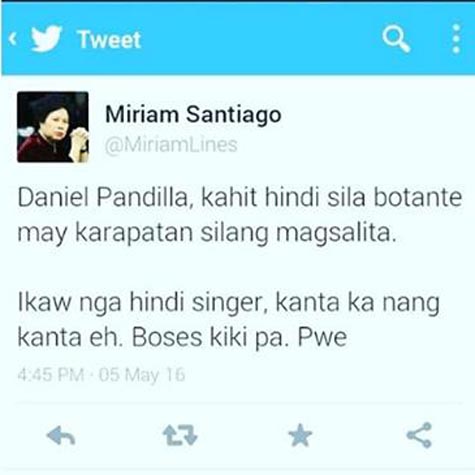Click the empty blue header bar area
This screenshot has height=475, width=475.
coord(260,39)
